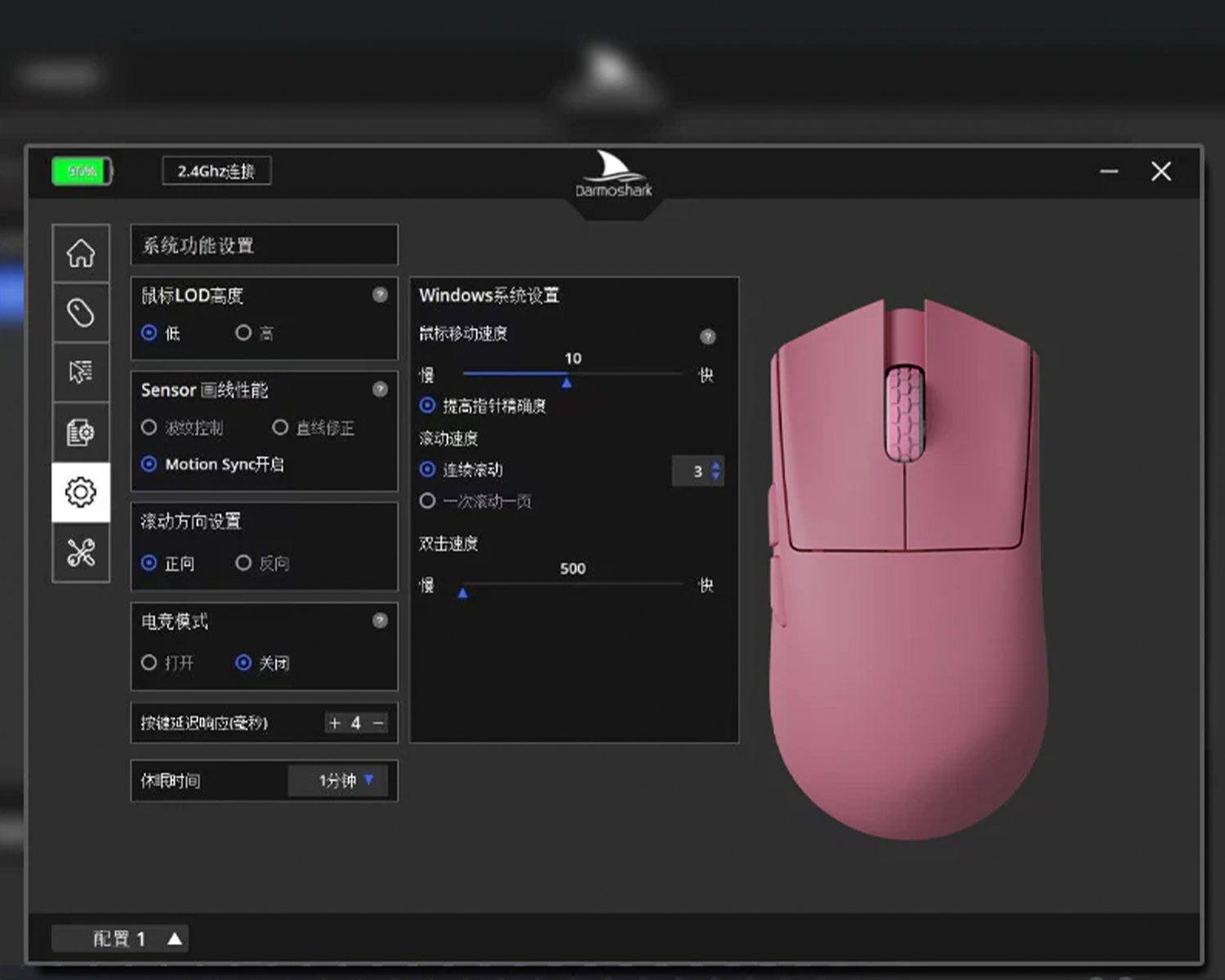Open the macro settings sidebar icon
The height and width of the screenshot is (980, 1225).
tap(81, 432)
